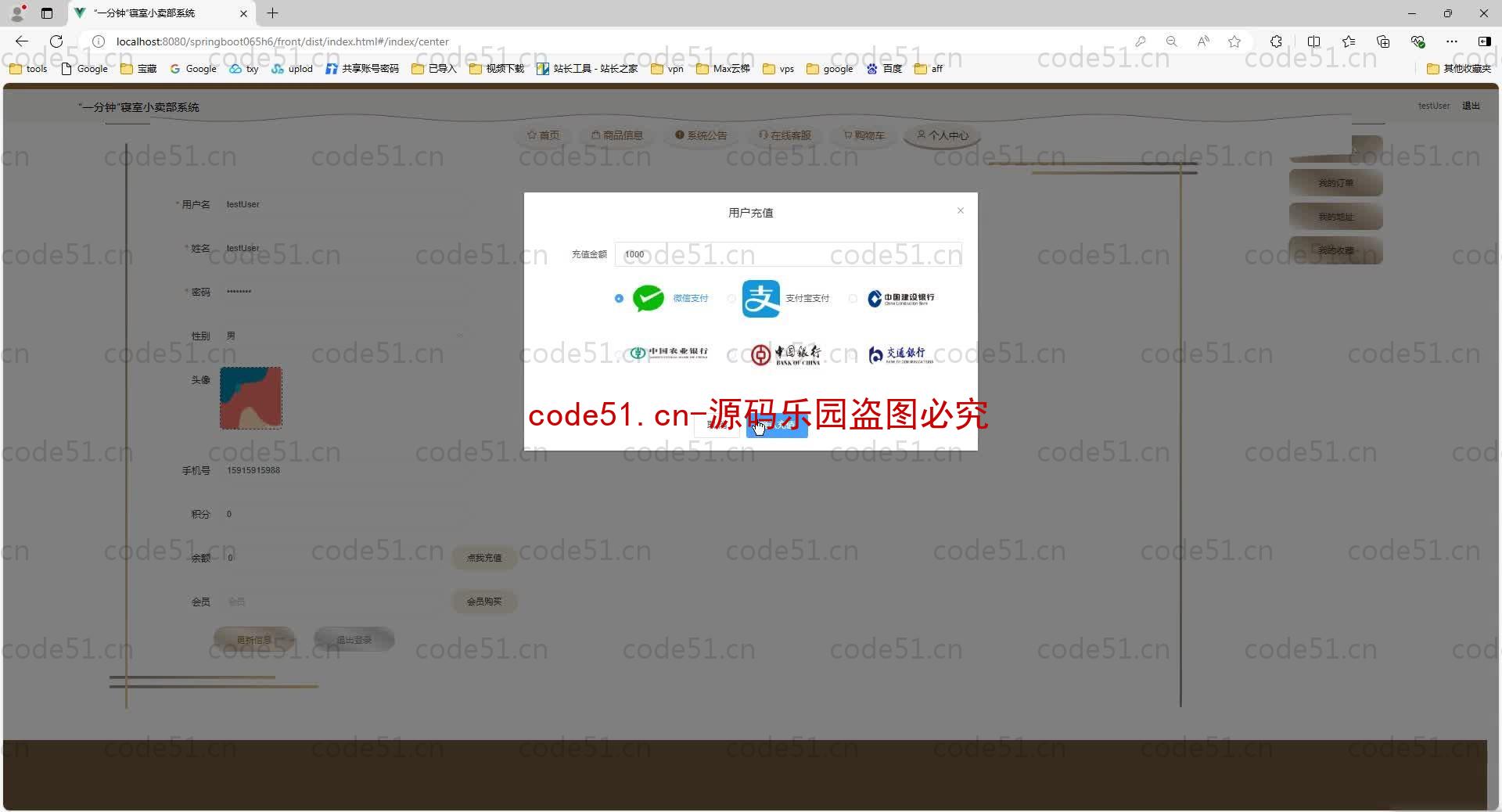Click the 交通银行 logo

[901, 355]
